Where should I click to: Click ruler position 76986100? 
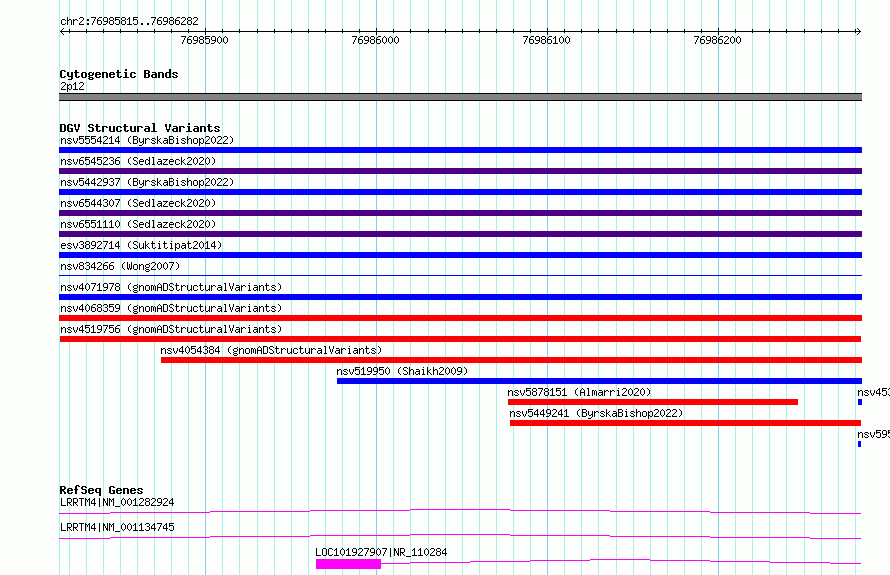click(x=547, y=40)
